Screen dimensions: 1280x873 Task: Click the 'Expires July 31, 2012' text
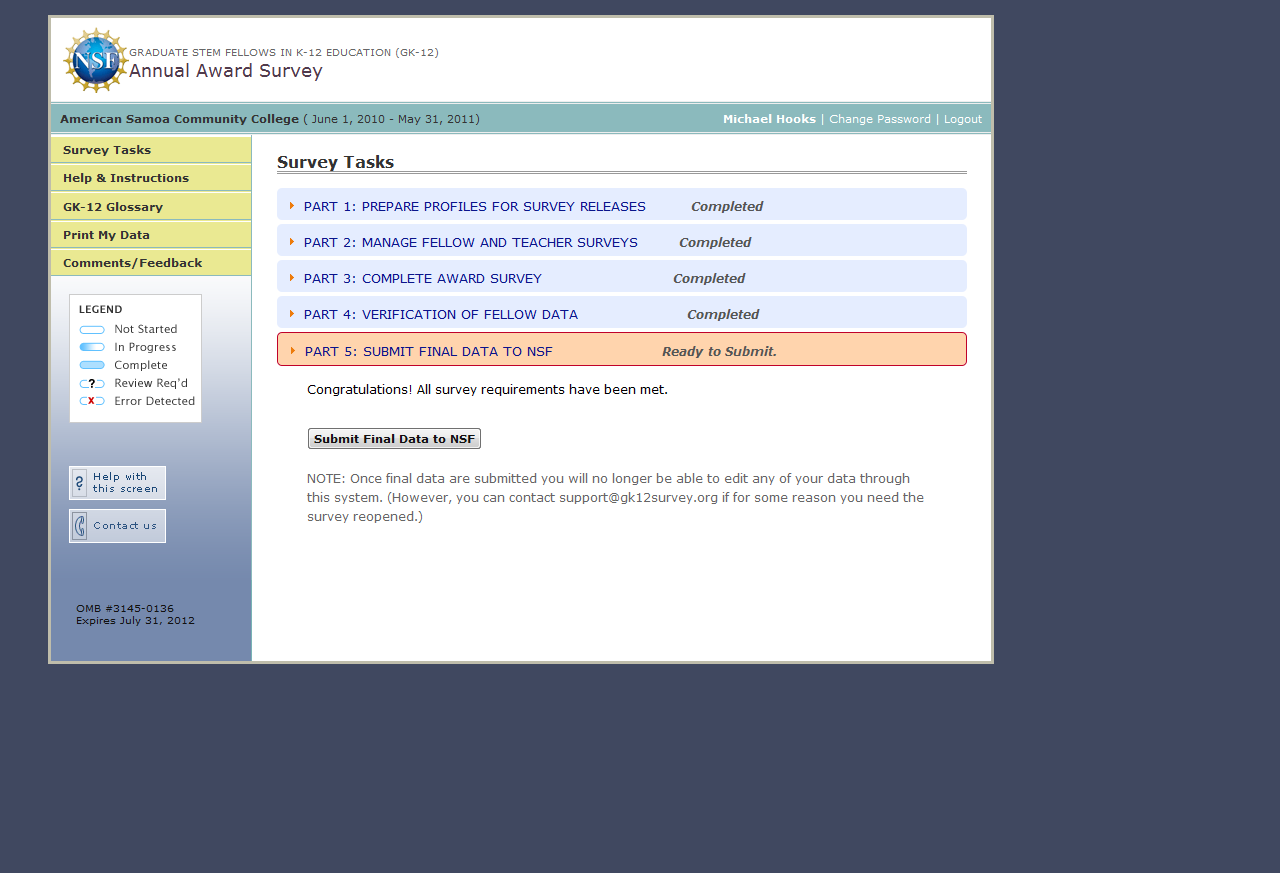[x=136, y=621]
